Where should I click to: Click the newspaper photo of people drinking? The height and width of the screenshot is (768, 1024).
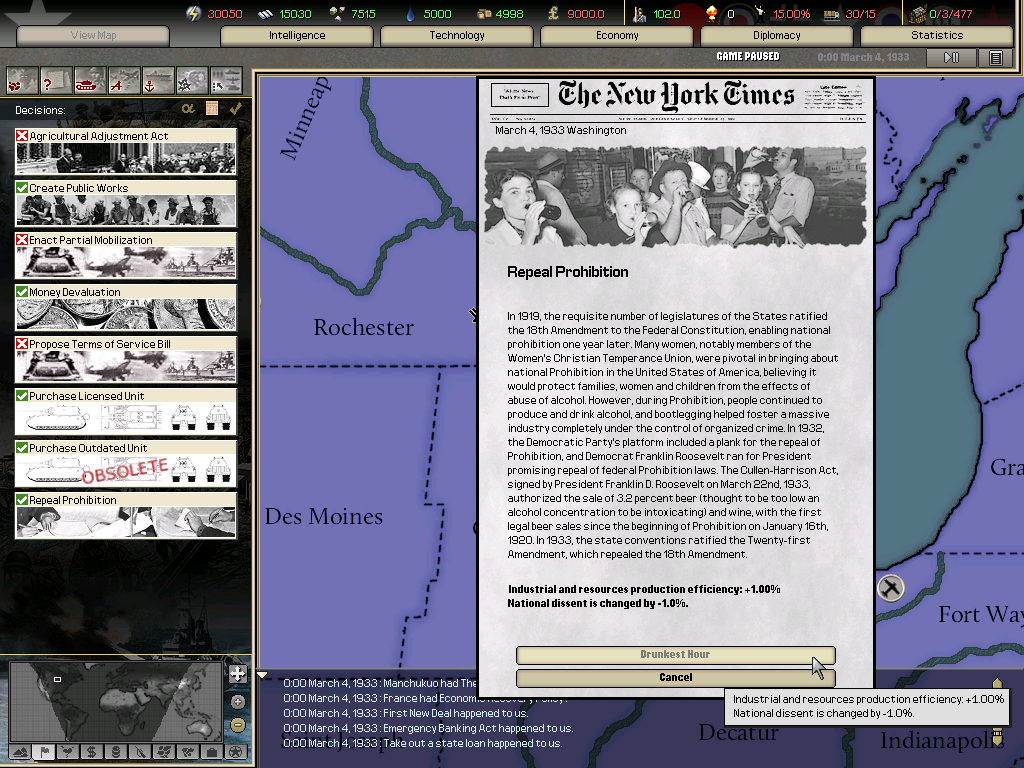coord(675,197)
